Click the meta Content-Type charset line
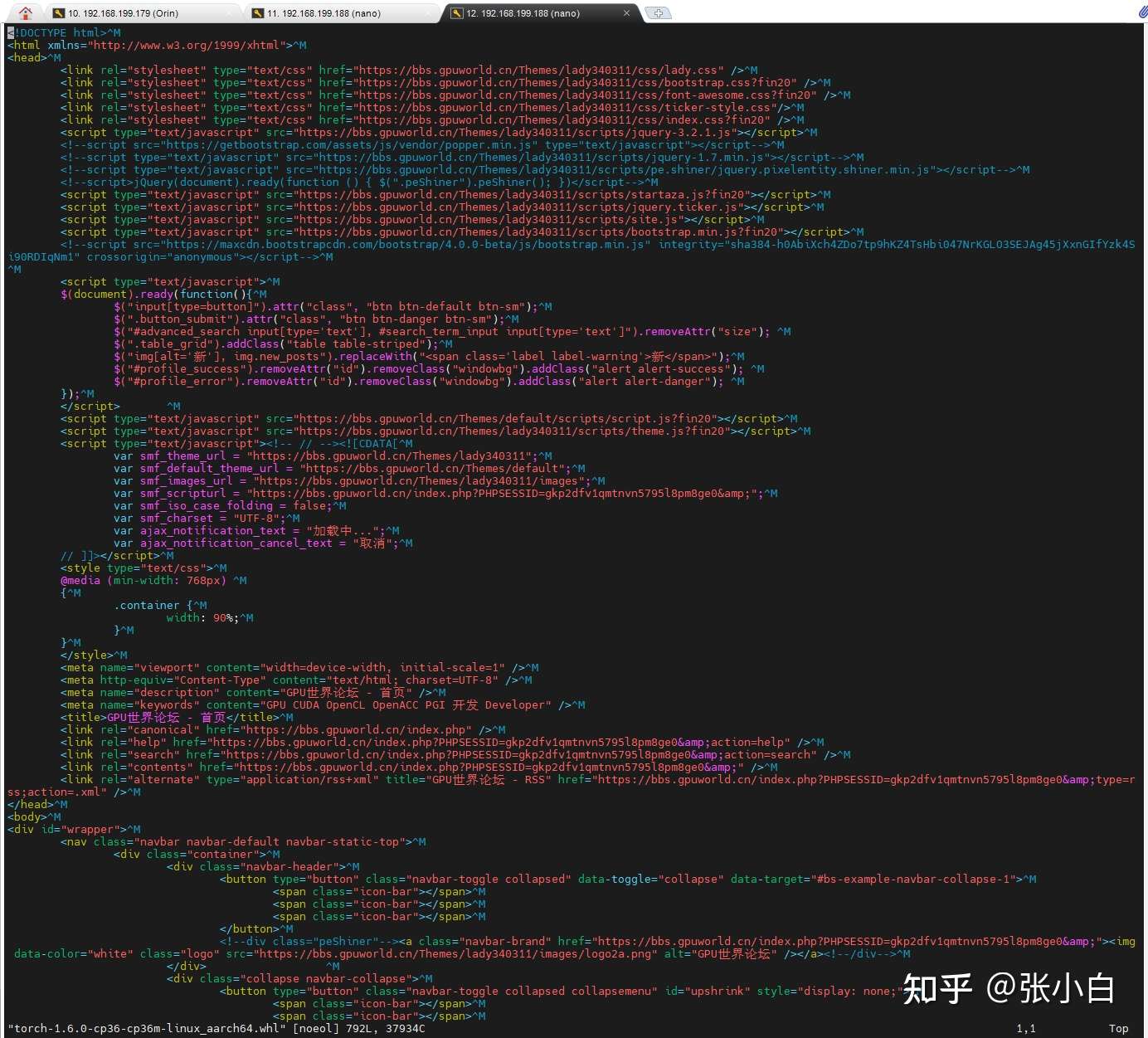This screenshot has width=1148, height=1038. 296,680
